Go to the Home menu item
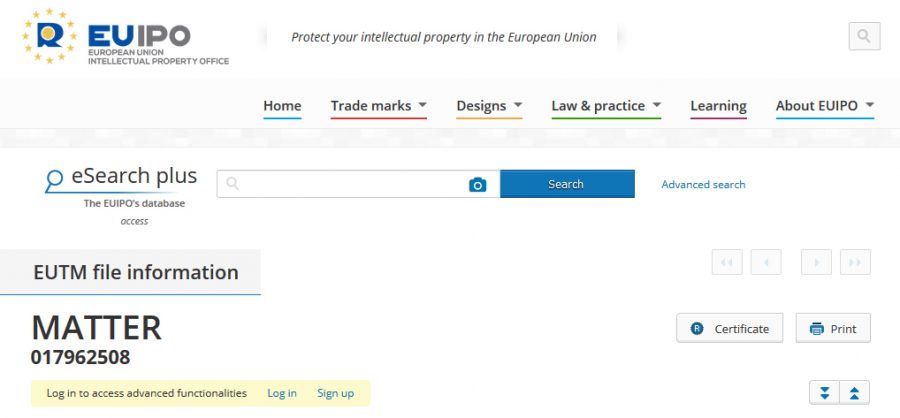 (282, 106)
